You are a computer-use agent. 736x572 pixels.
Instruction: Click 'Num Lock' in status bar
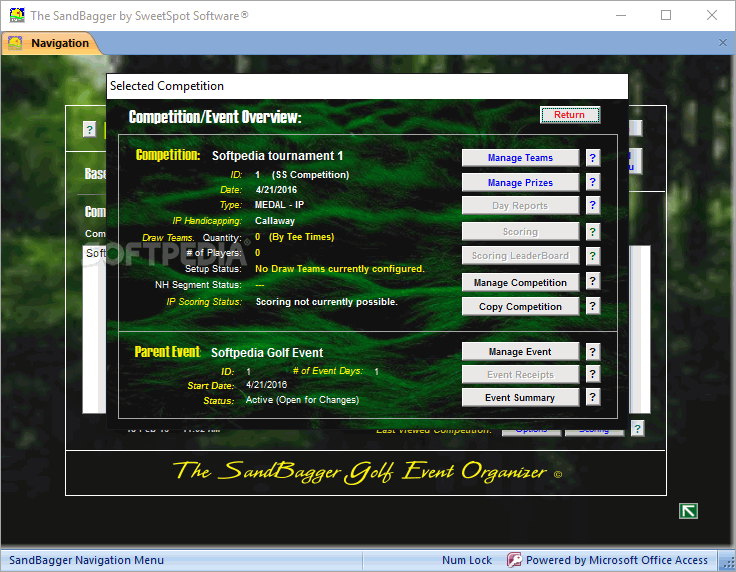coord(467,560)
